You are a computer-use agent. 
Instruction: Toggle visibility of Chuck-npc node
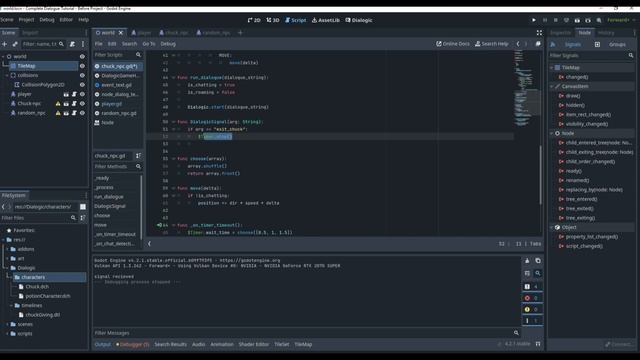point(82,104)
